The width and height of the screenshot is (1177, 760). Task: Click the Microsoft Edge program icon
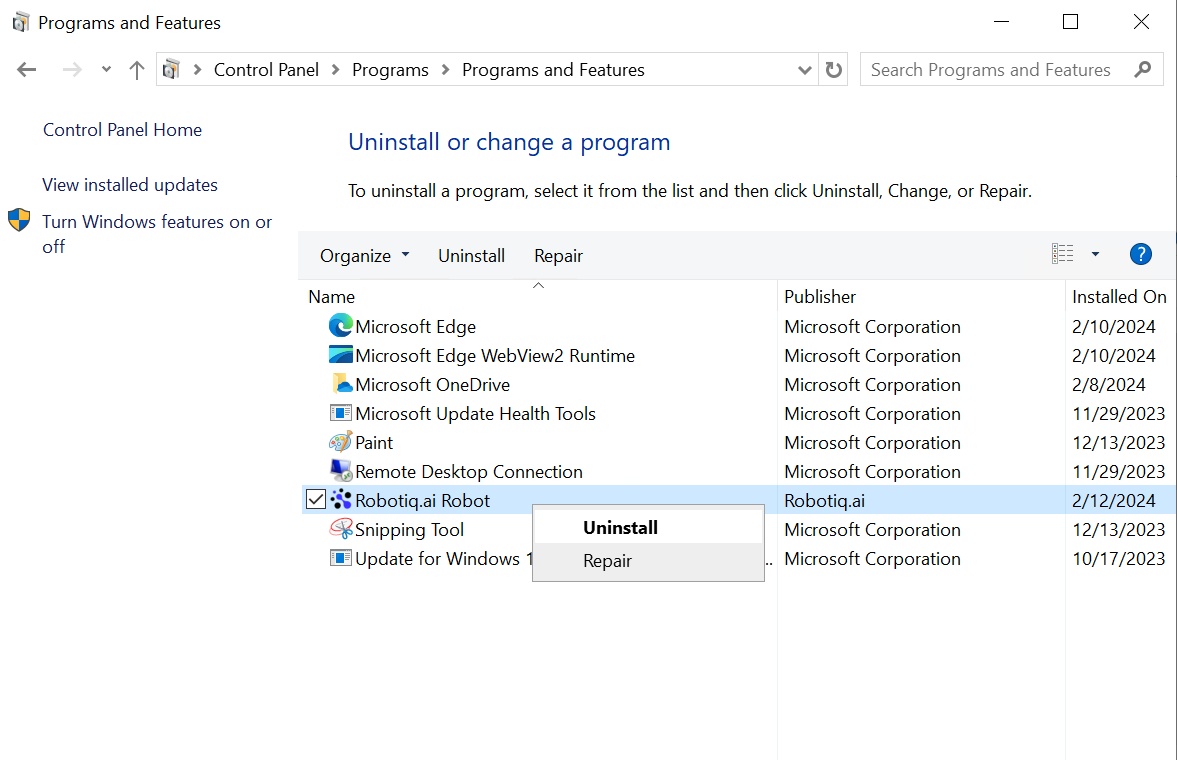coord(341,326)
